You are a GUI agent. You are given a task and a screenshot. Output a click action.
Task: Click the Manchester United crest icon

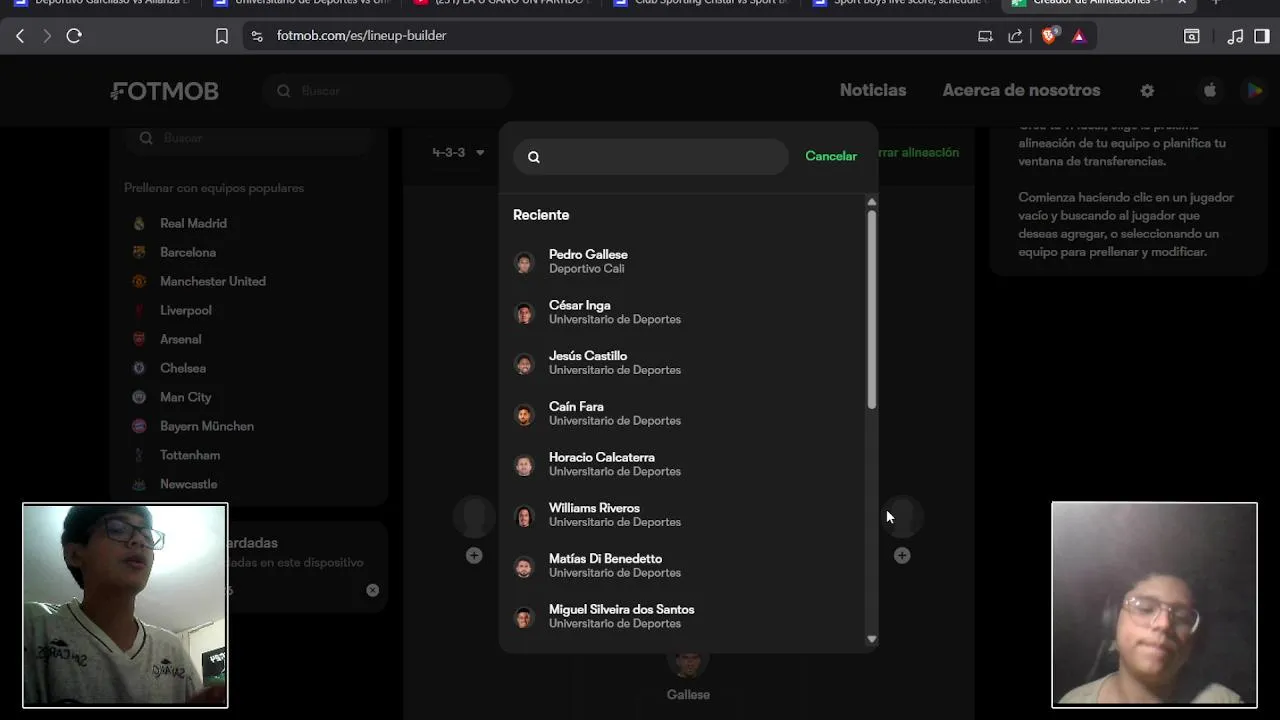coord(139,282)
